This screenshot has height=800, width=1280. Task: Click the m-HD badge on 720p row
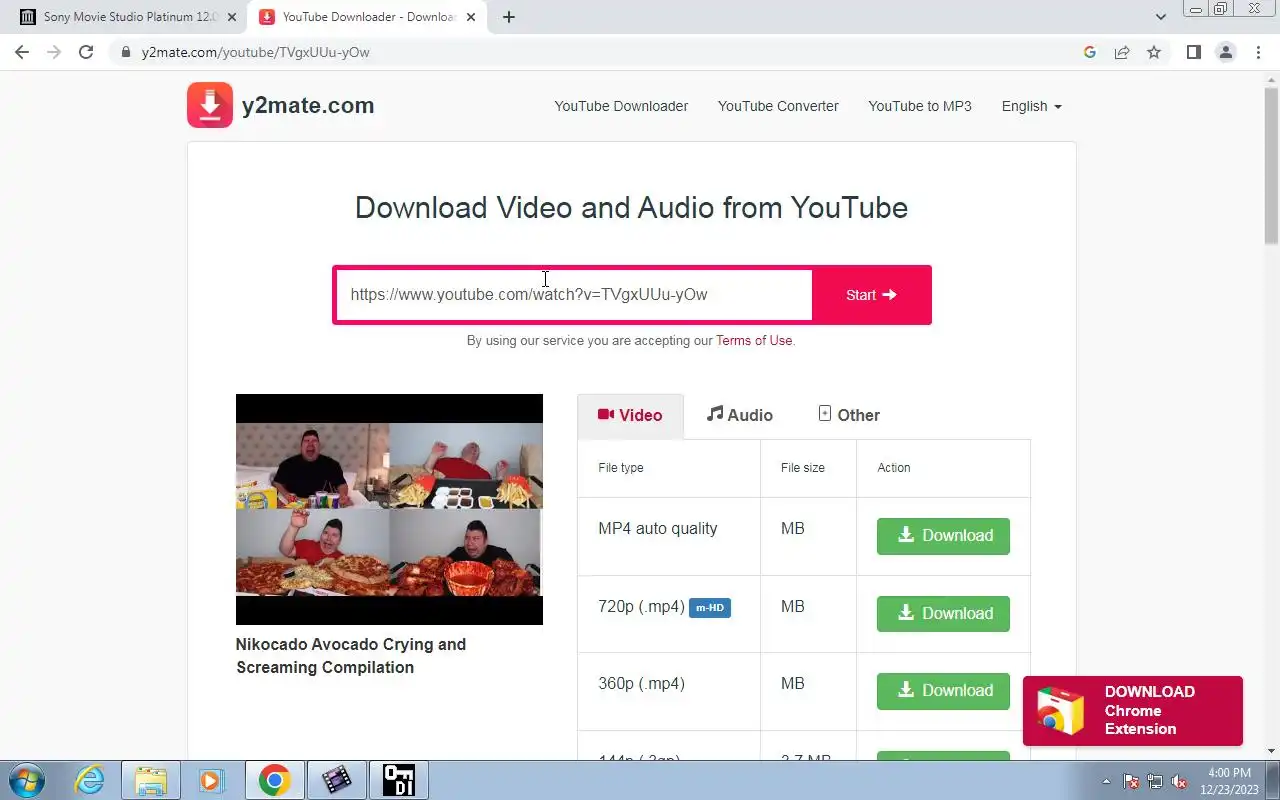point(710,607)
